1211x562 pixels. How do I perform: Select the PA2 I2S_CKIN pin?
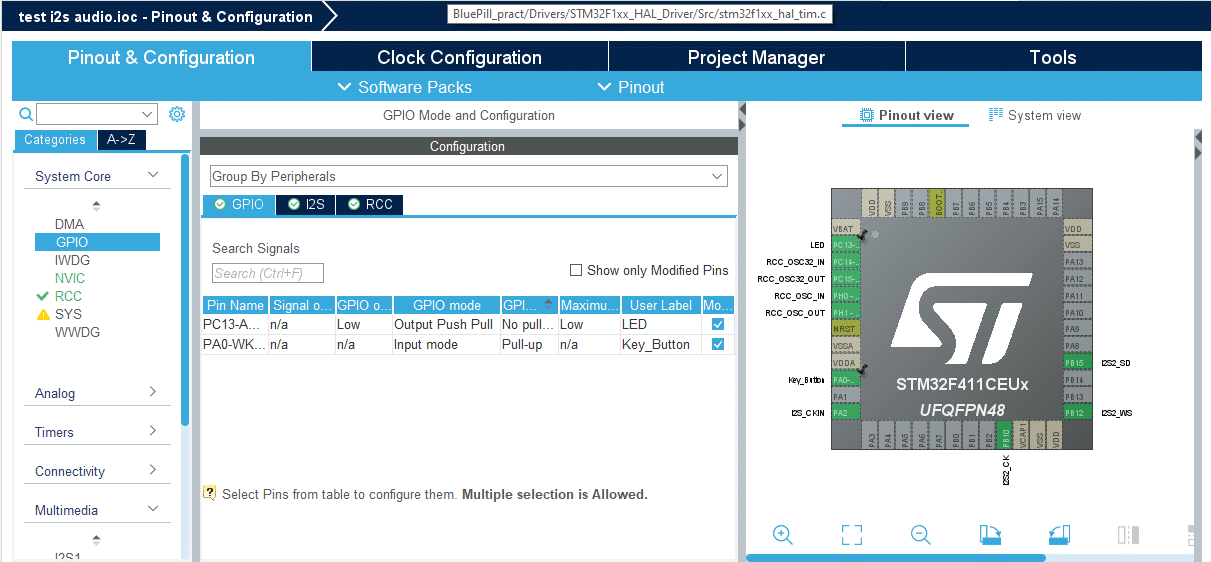845,412
